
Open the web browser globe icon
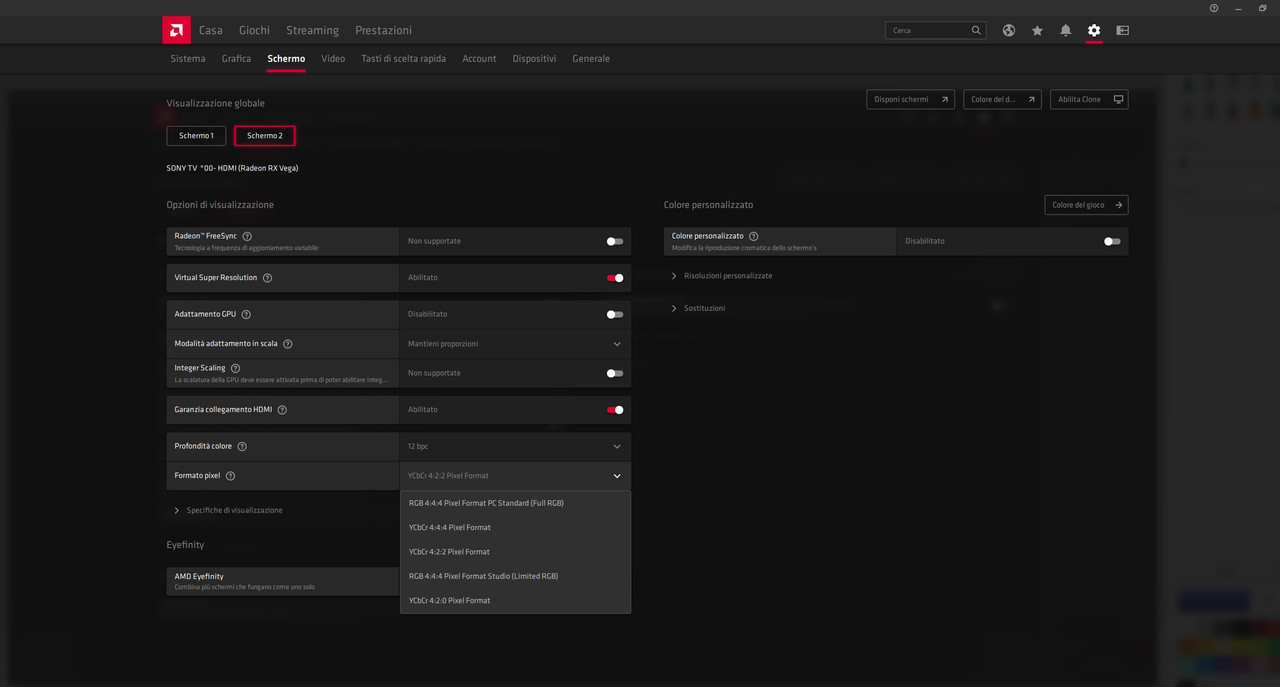click(x=1009, y=30)
